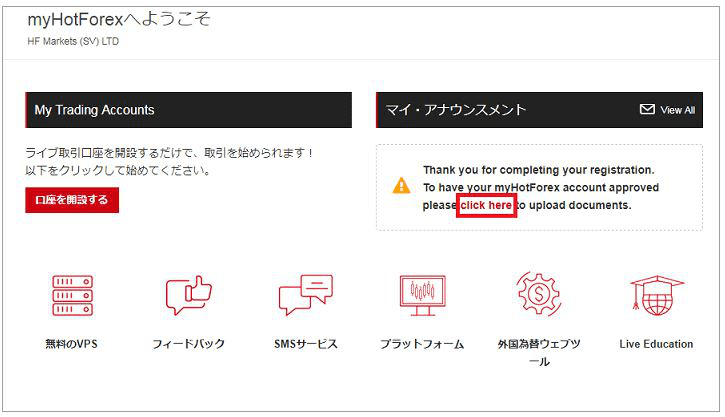This screenshot has width=725, height=417.
Task: Open View All announcements
Action: (677, 110)
